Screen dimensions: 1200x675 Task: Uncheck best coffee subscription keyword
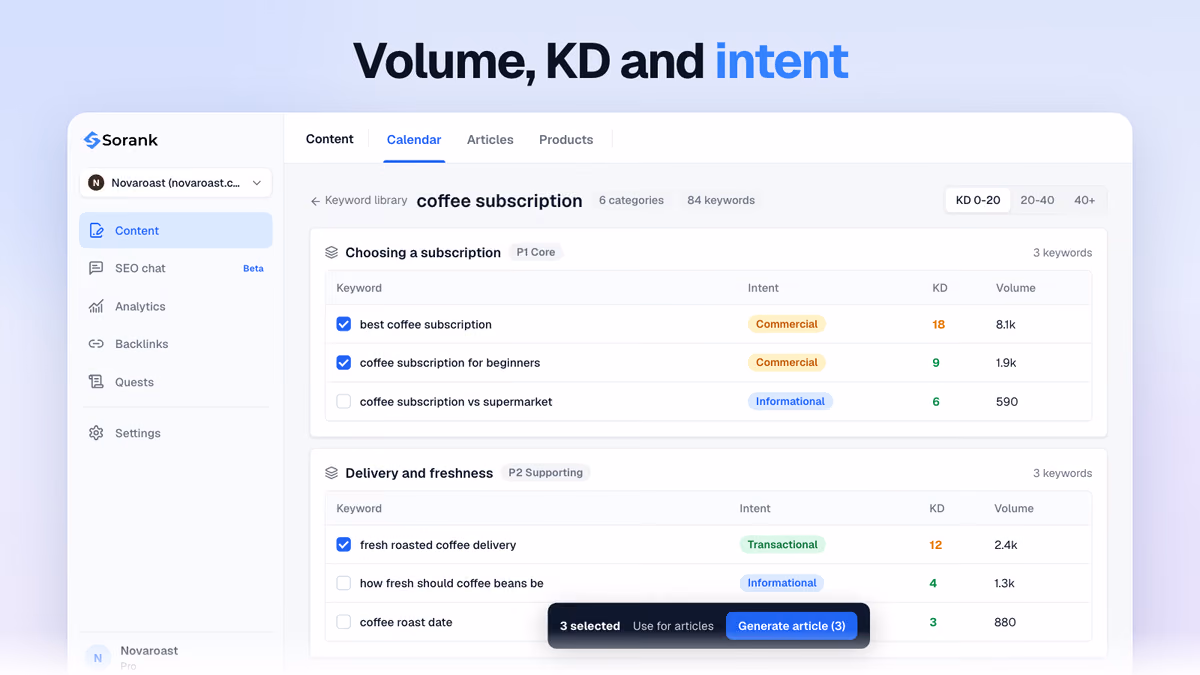(344, 324)
